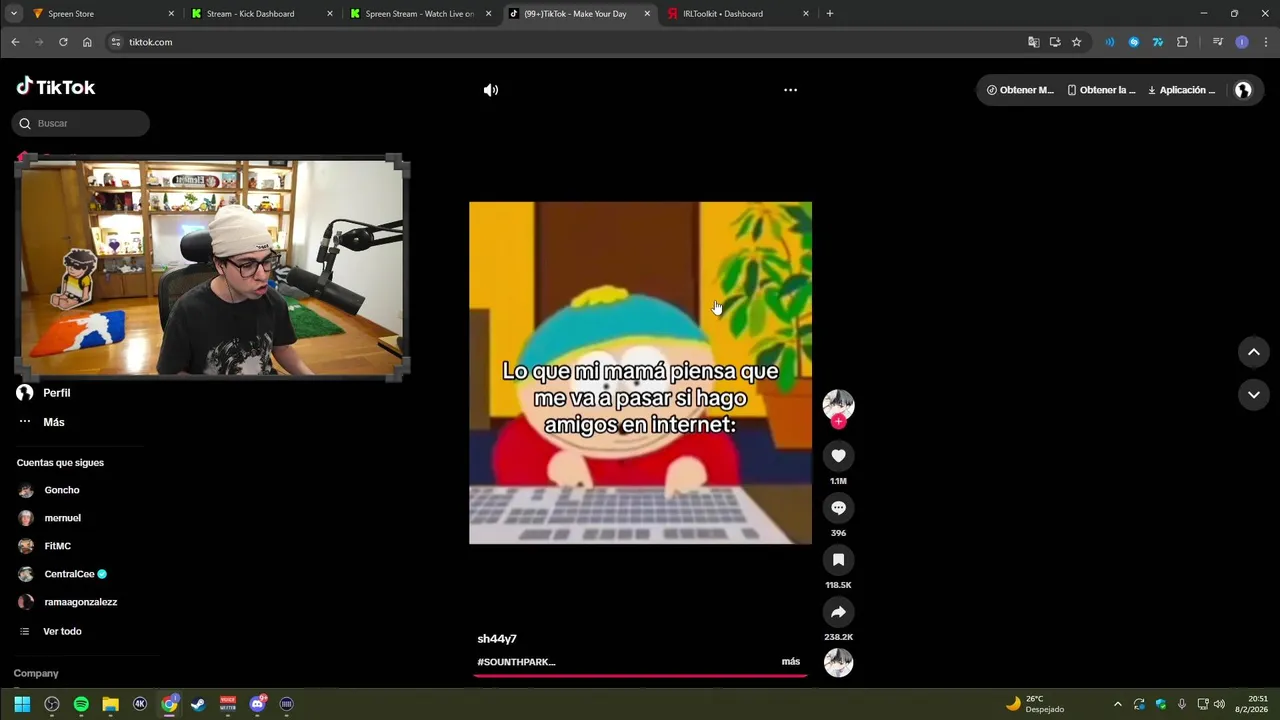The width and height of the screenshot is (1280, 720).
Task: Follow creator with the red plus badge
Action: pos(838,422)
